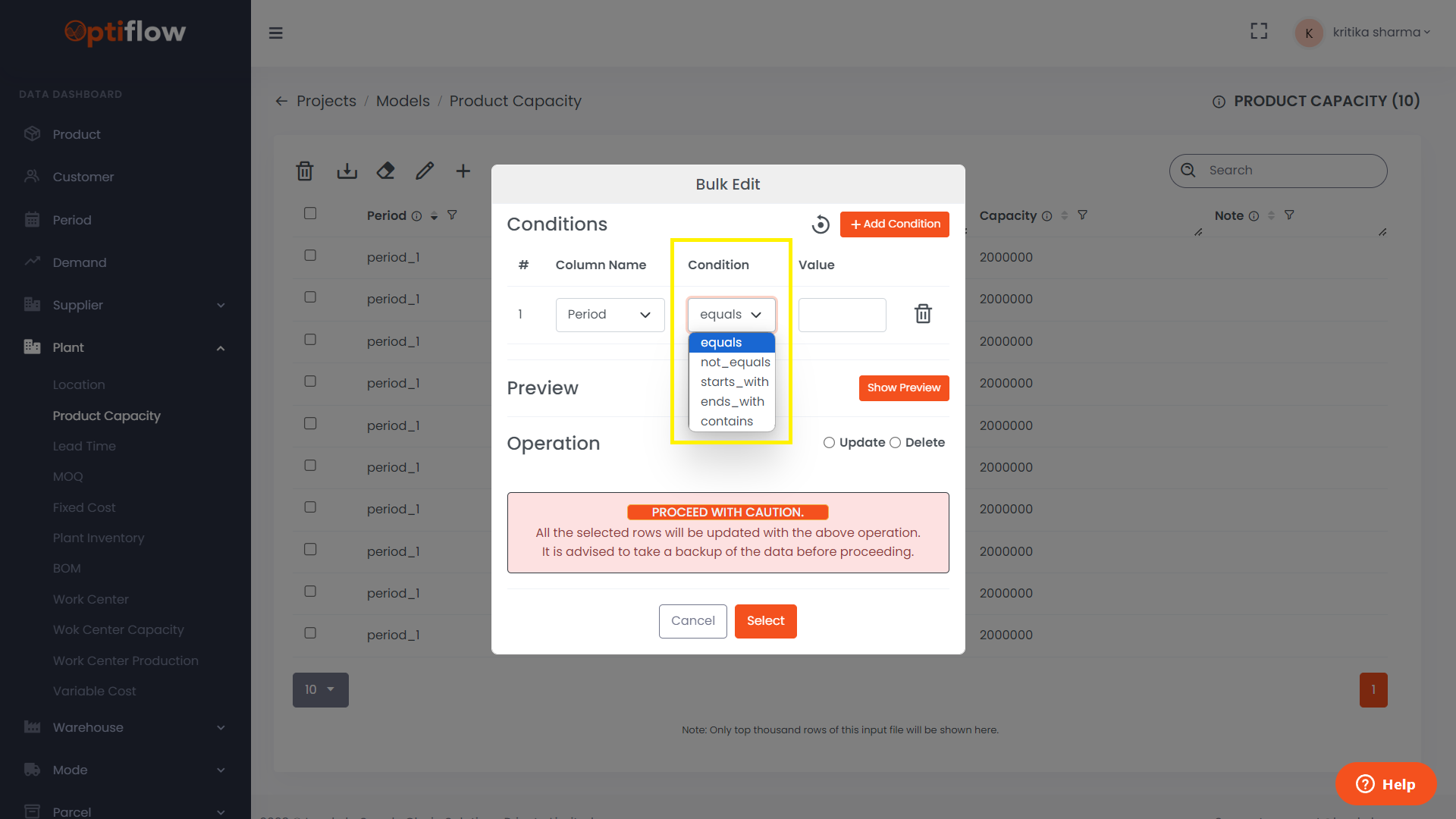Check the select-all checkbox in table header
This screenshot has height=819, width=1456.
coord(310,214)
